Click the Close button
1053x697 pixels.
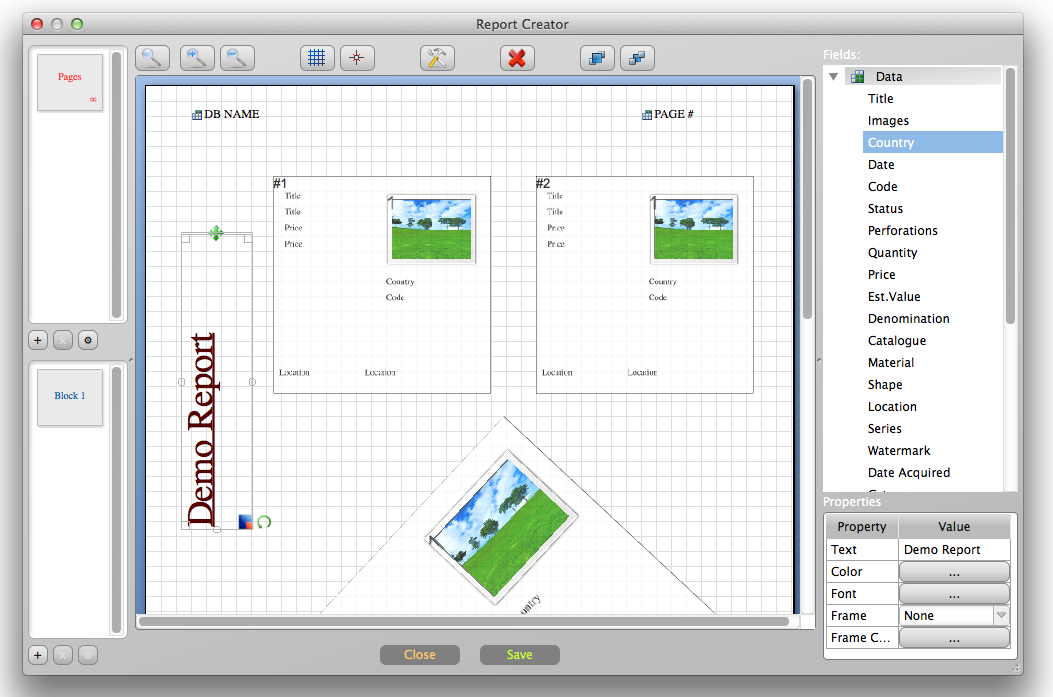pos(420,655)
